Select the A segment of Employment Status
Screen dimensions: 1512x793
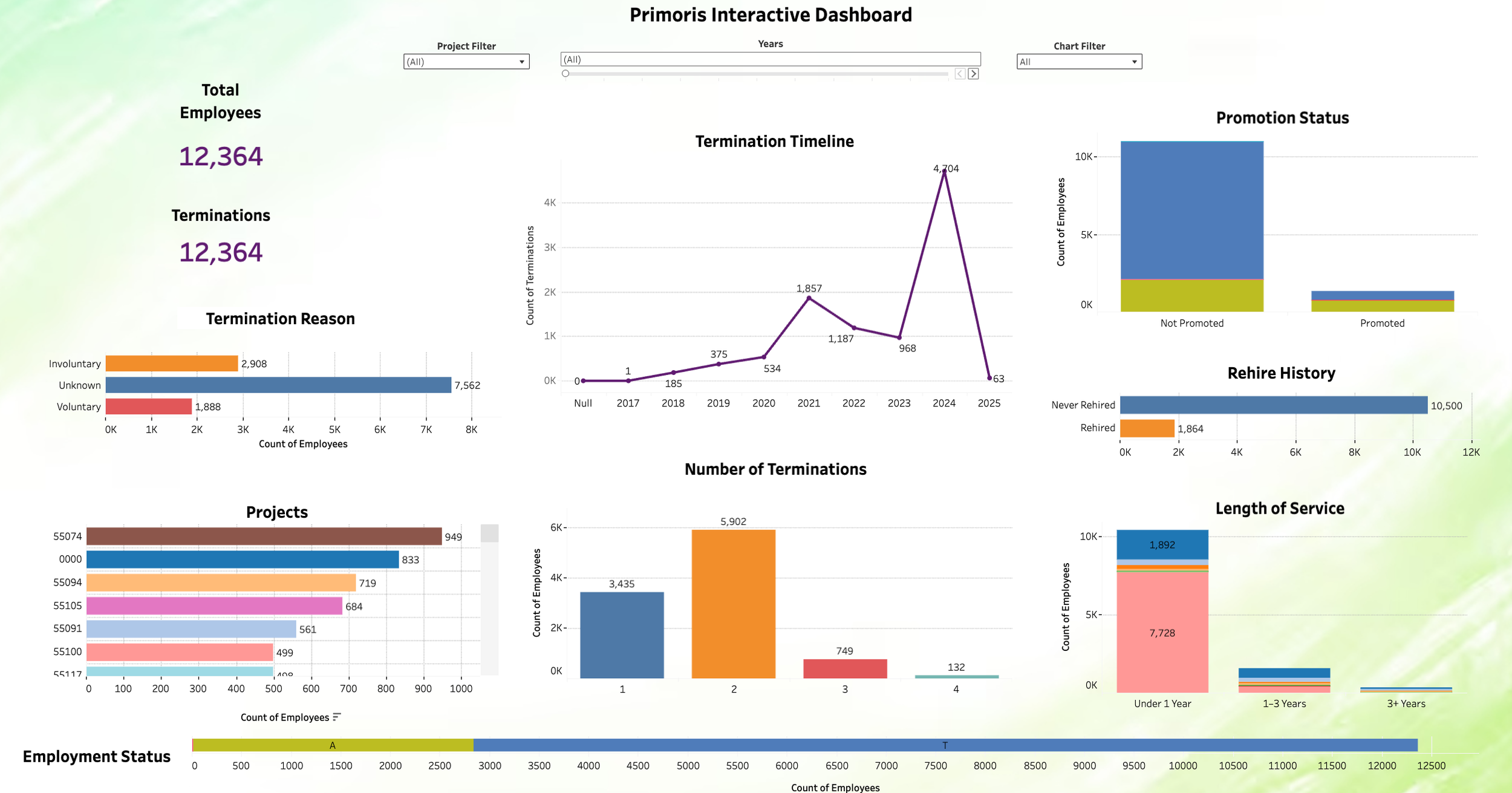tap(333, 745)
